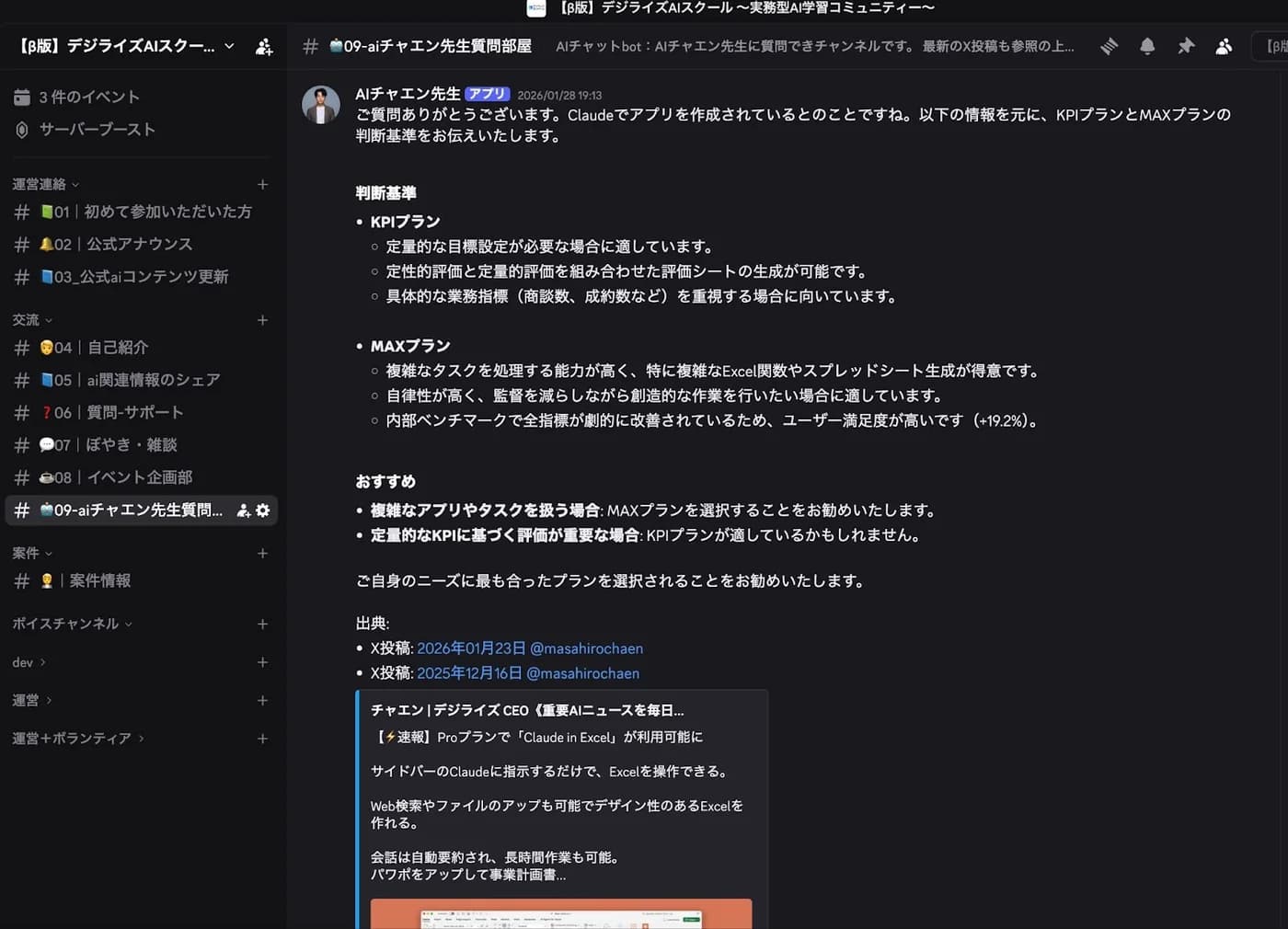Screen dimensions: 1288x929
Task: Click channel topic text AIチャットbot
Action: point(814,46)
